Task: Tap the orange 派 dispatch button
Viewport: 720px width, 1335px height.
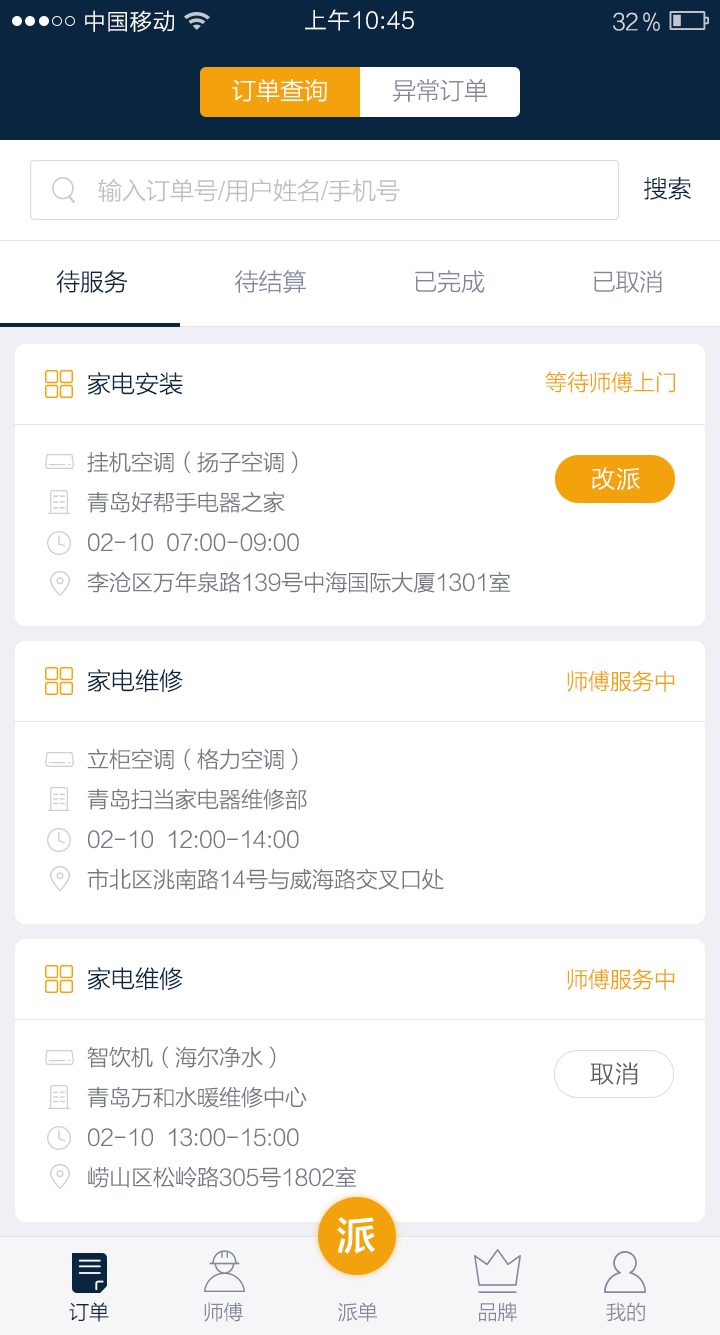Action: click(x=357, y=1236)
